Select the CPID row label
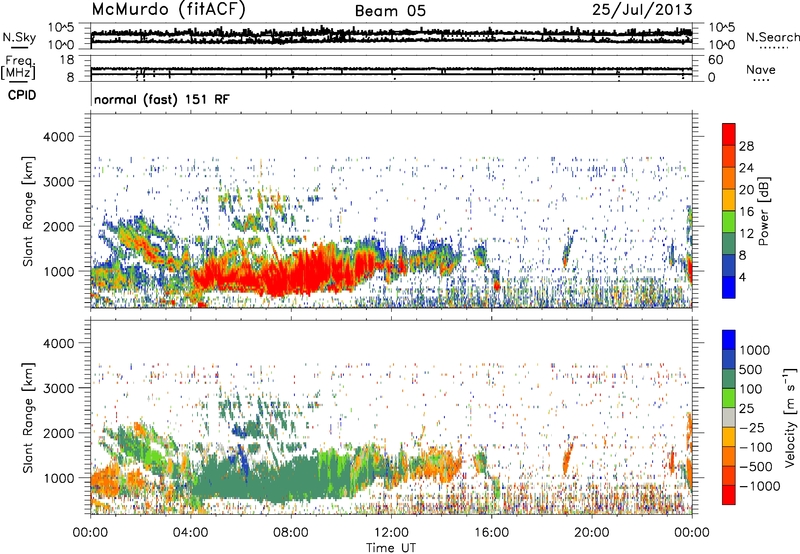This screenshot has height=554, width=800. click(22, 95)
